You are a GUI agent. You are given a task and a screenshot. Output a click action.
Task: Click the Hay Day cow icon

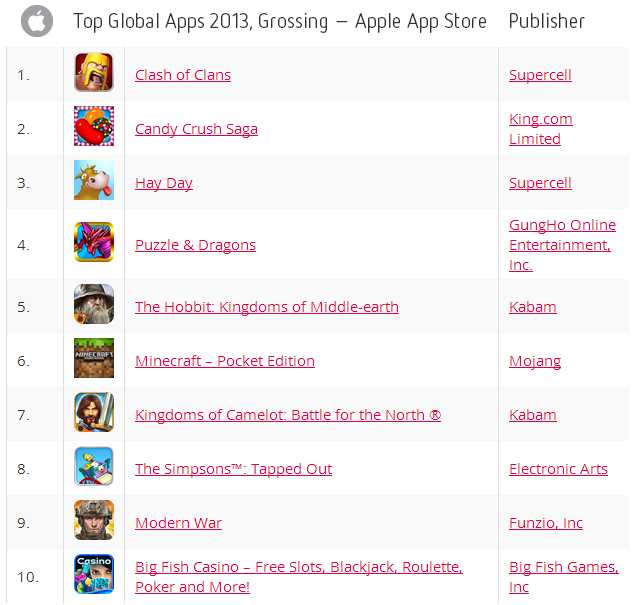coord(94,180)
